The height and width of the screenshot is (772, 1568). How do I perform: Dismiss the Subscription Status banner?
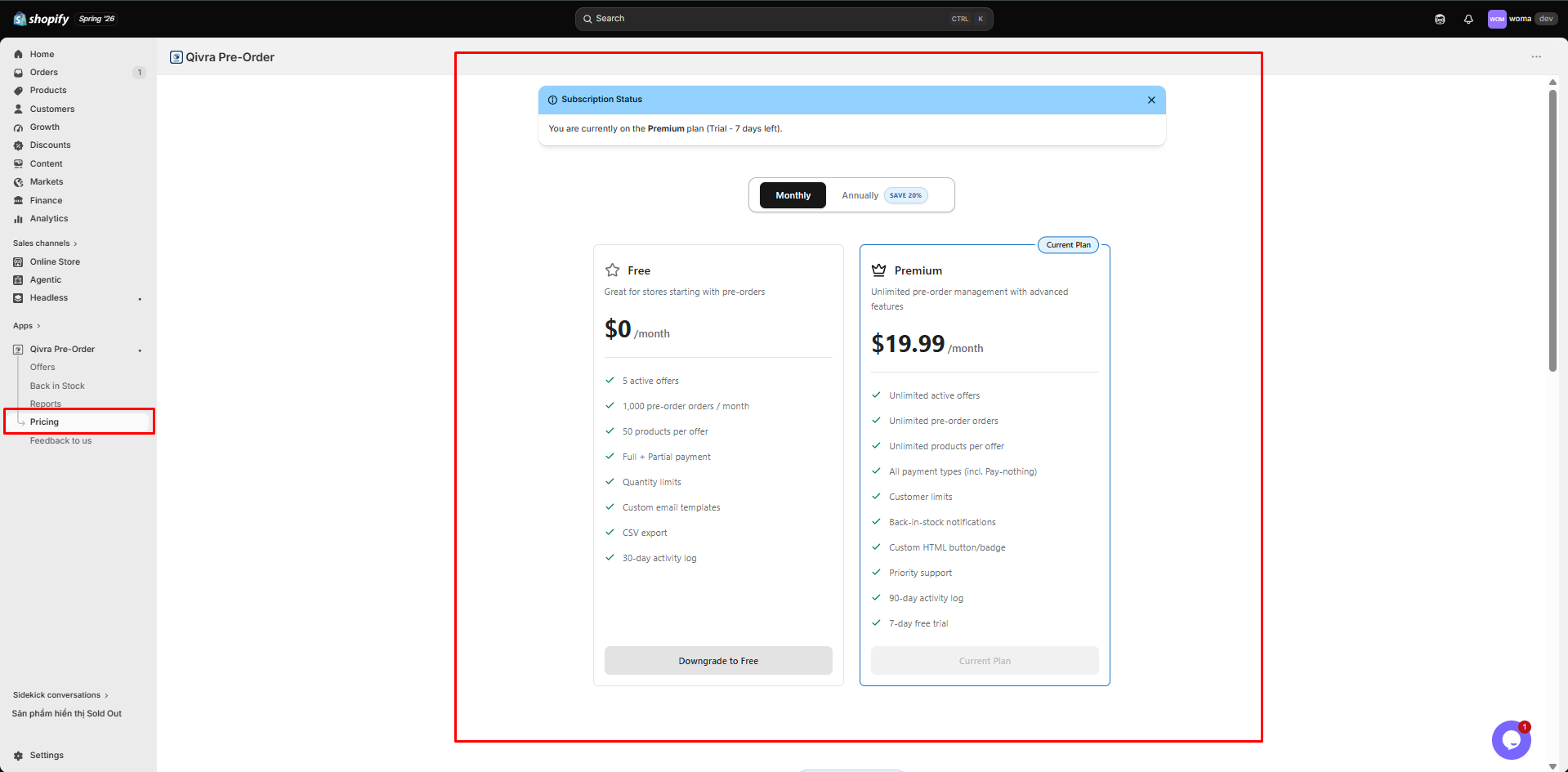(x=1151, y=100)
